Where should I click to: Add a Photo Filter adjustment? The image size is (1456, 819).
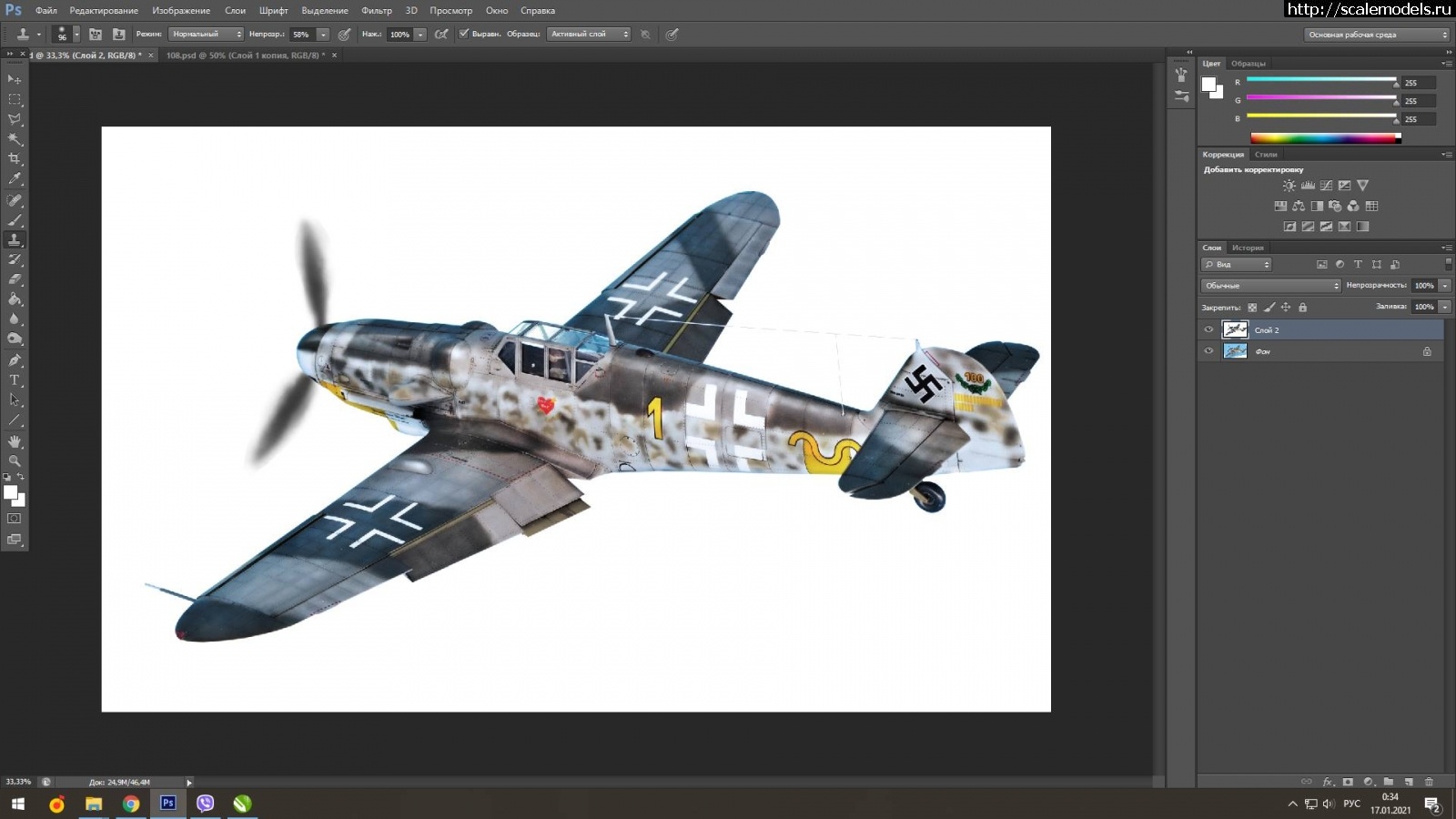tap(1335, 207)
